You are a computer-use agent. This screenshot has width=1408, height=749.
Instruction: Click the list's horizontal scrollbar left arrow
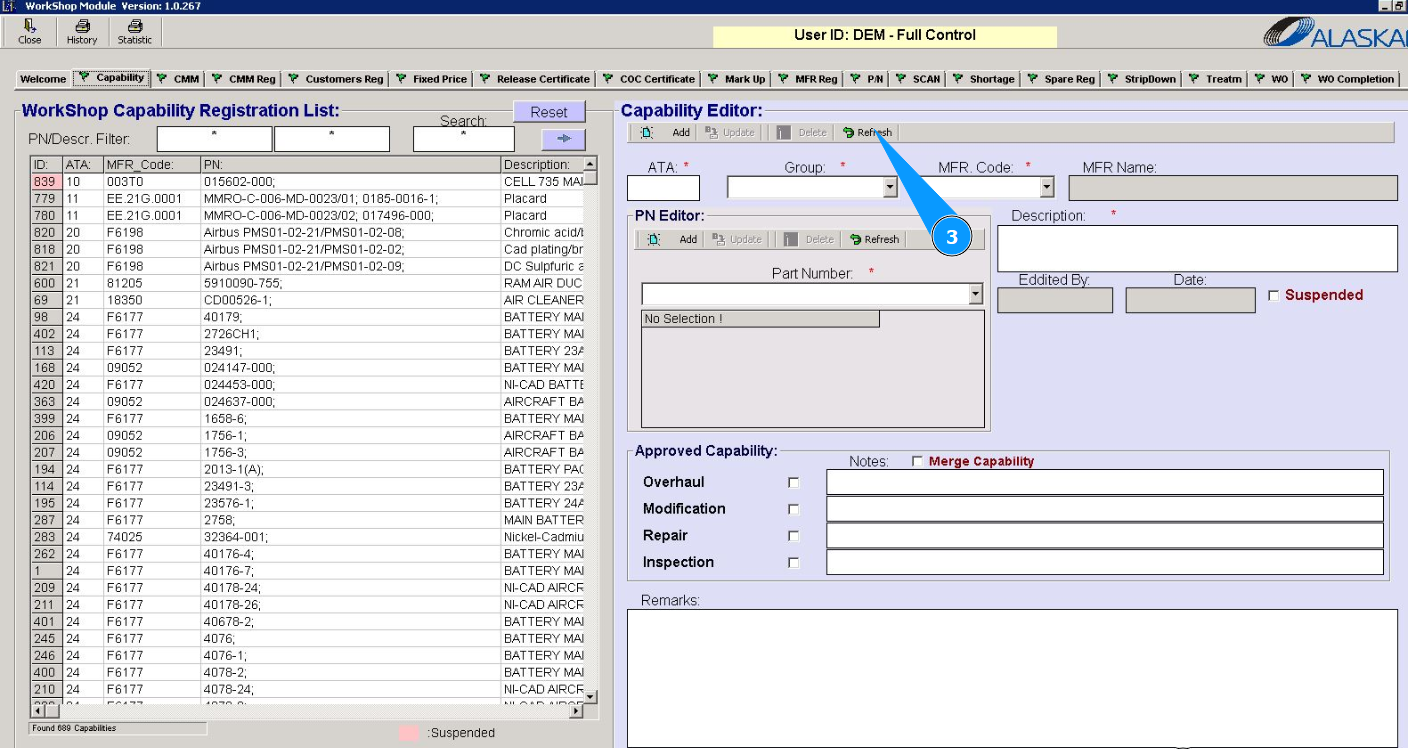tap(38, 711)
